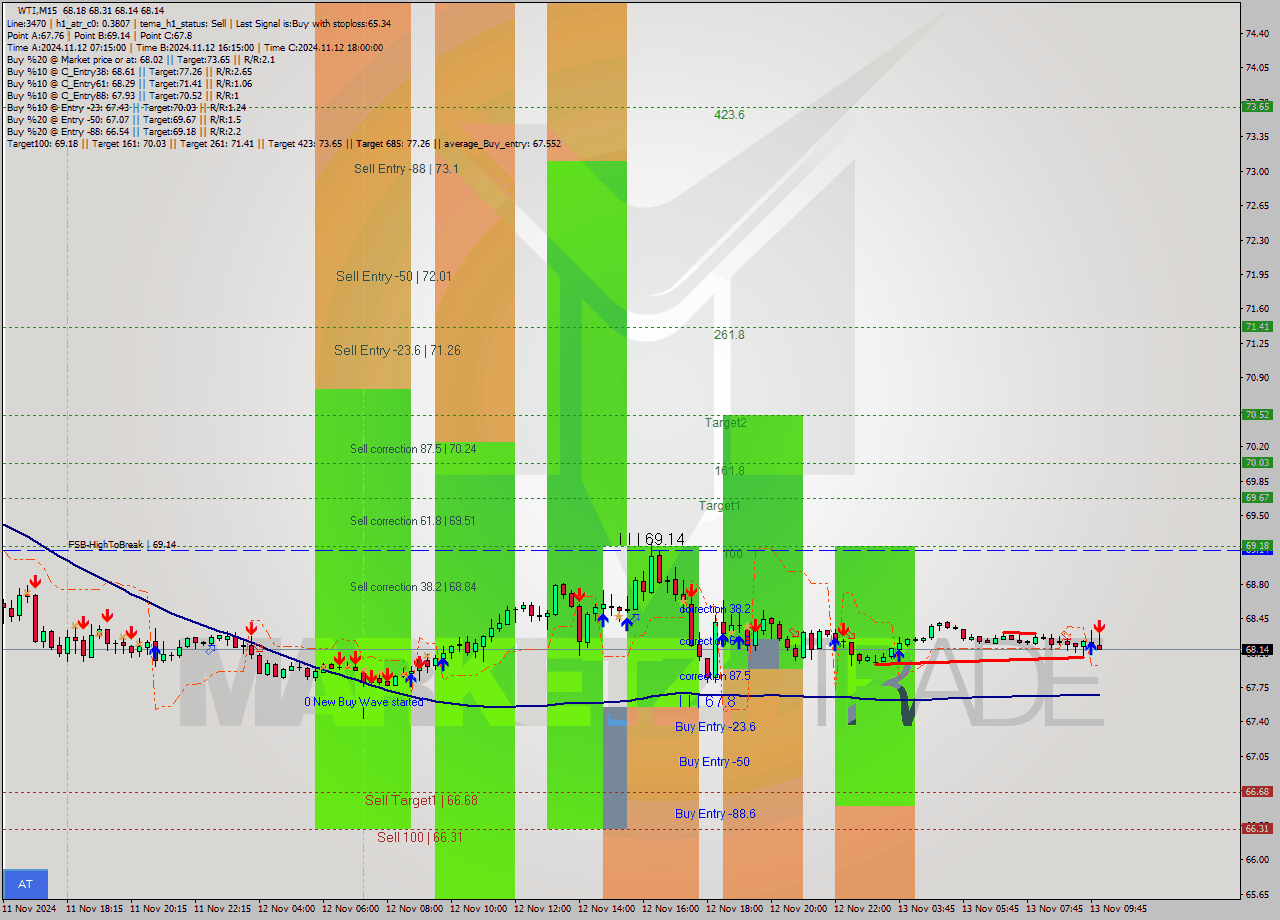
Task: Click the 'Sell Target1 | 66.68' label
Action: 421,800
